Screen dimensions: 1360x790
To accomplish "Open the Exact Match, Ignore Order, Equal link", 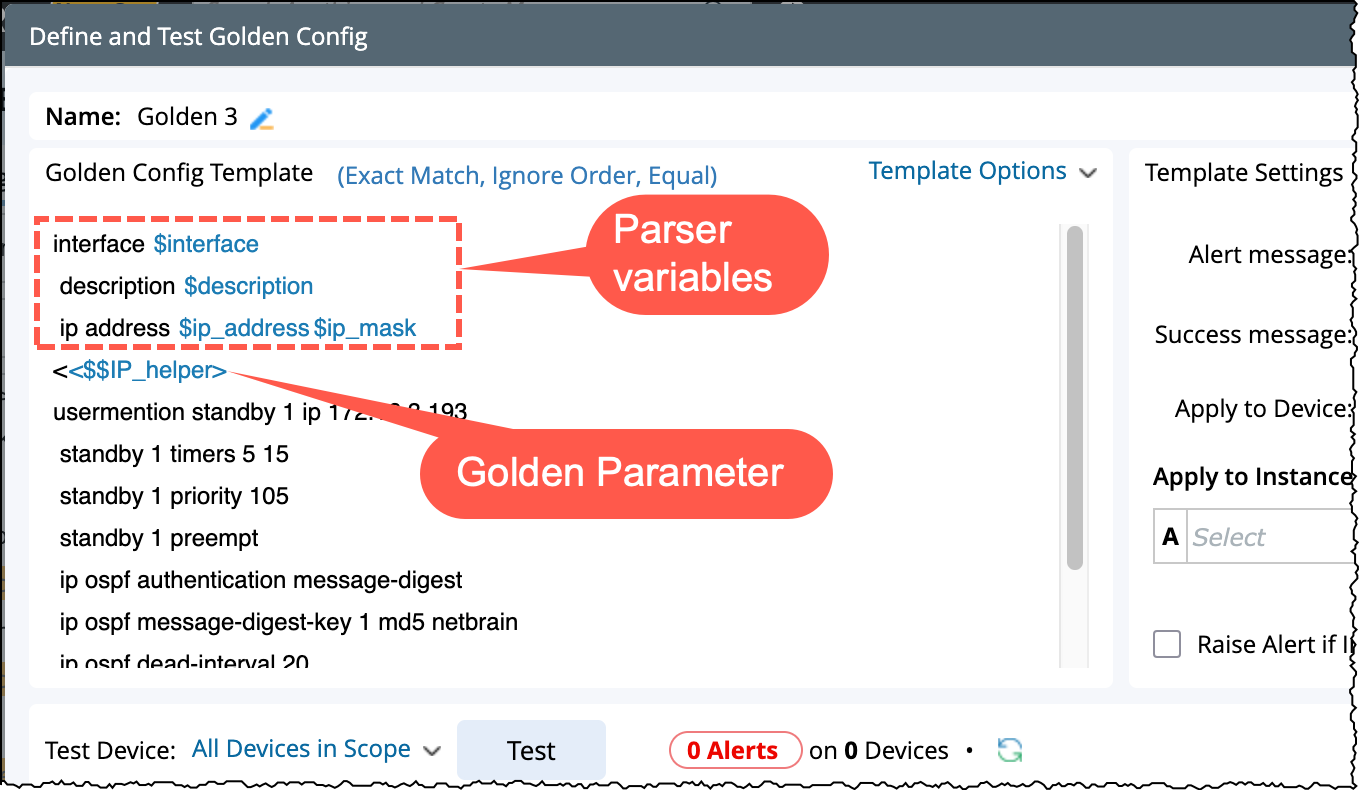I will (527, 176).
